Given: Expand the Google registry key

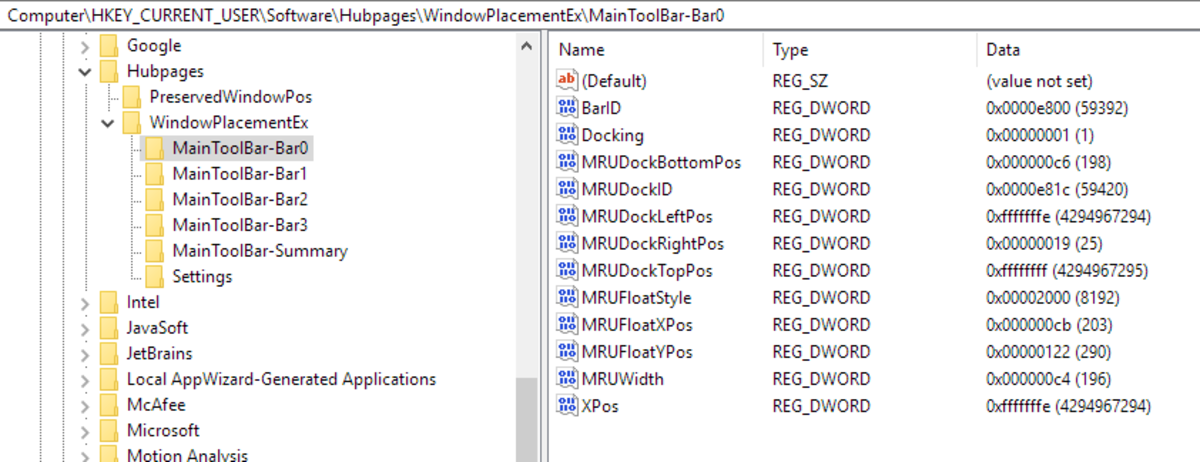Looking at the screenshot, I should (x=83, y=46).
